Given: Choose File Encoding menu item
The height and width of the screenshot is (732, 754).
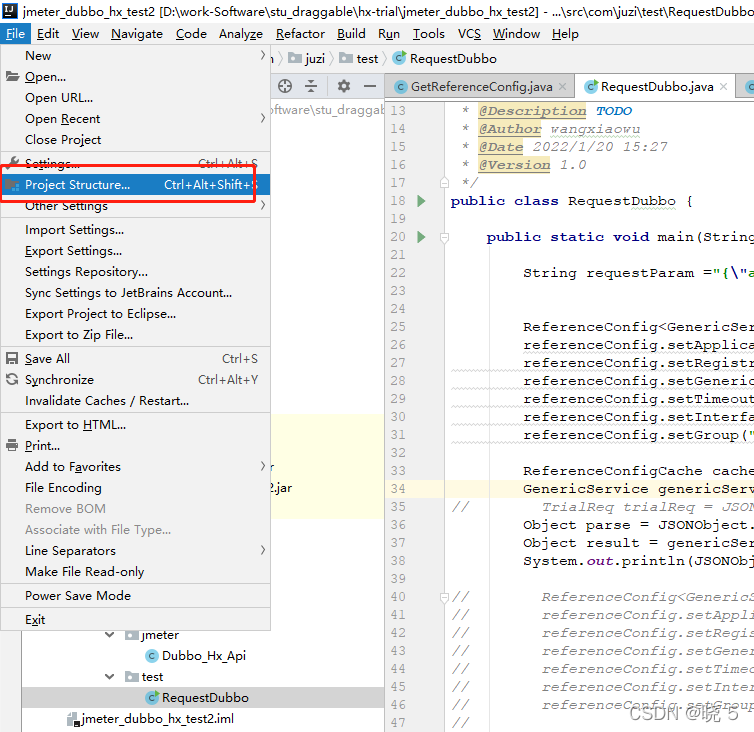Looking at the screenshot, I should (136, 488).
